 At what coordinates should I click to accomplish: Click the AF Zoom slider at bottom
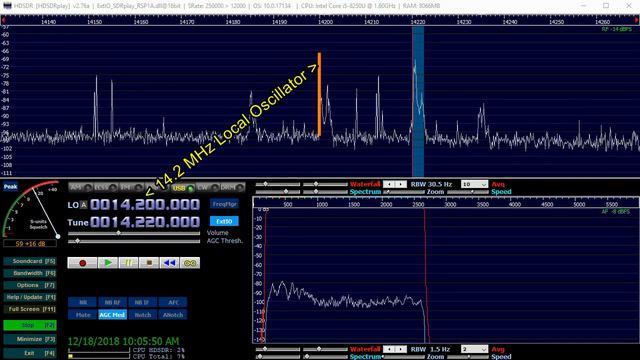coord(405,357)
